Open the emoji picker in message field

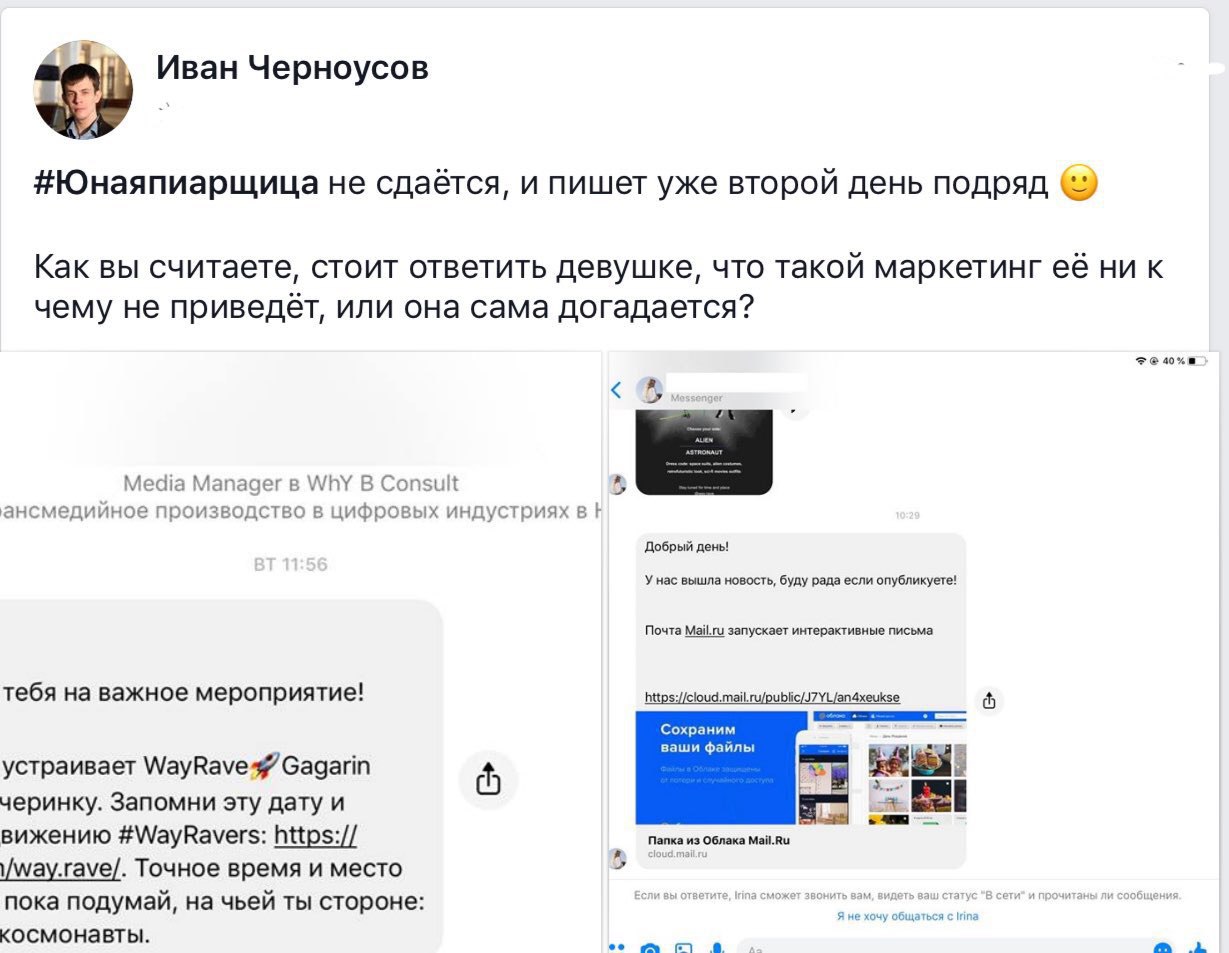(1162, 949)
